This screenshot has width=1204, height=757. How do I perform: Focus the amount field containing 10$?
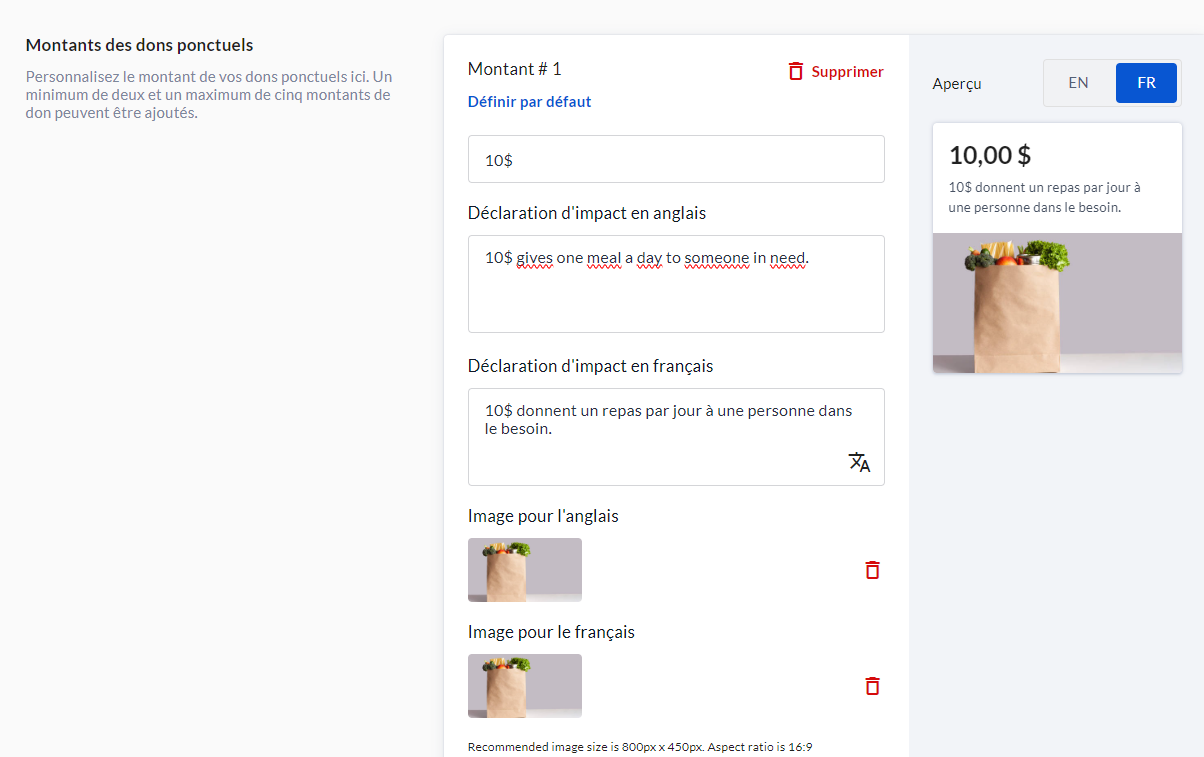676,159
